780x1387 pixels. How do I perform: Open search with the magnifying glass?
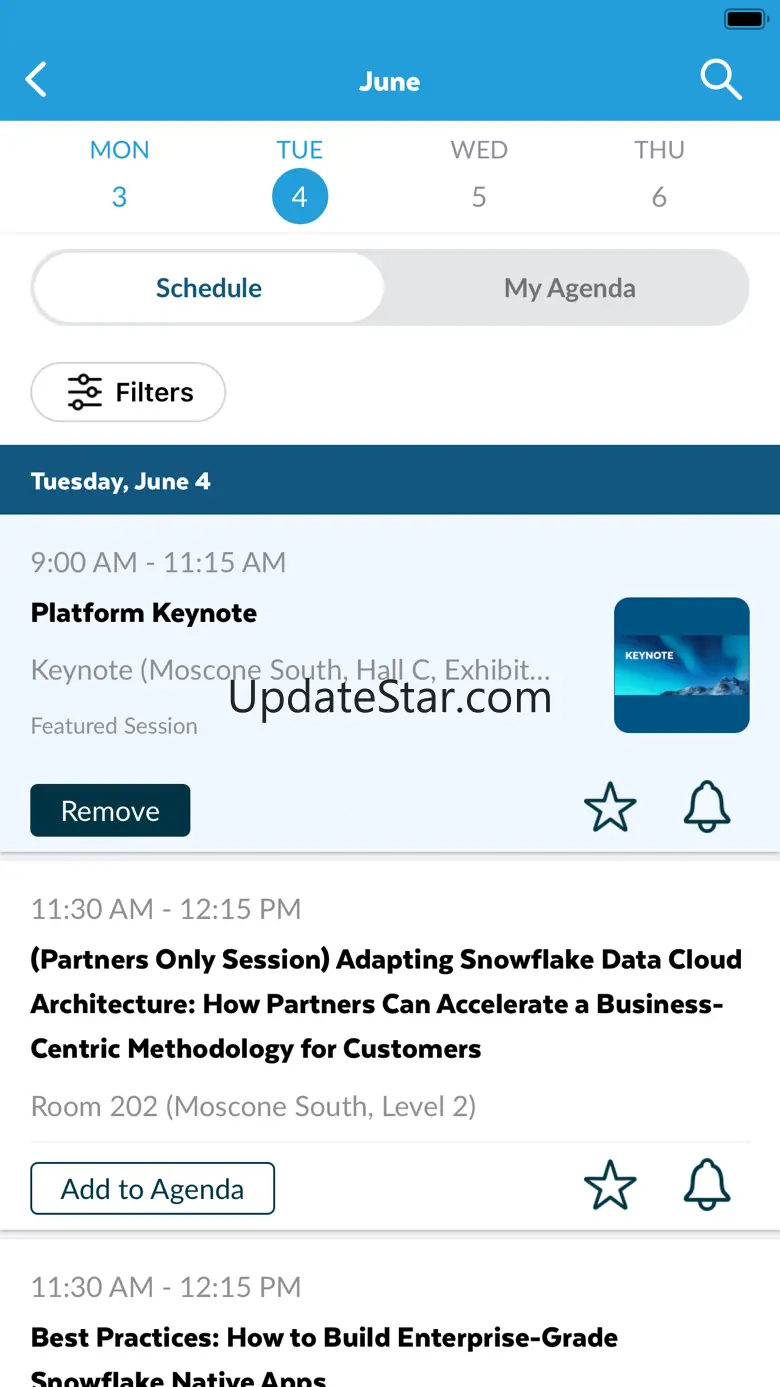tap(720, 80)
